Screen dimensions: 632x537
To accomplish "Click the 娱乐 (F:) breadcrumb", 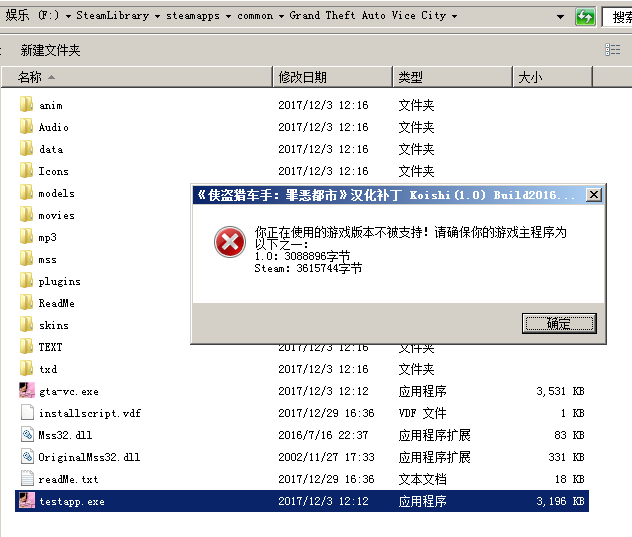I will (32, 15).
